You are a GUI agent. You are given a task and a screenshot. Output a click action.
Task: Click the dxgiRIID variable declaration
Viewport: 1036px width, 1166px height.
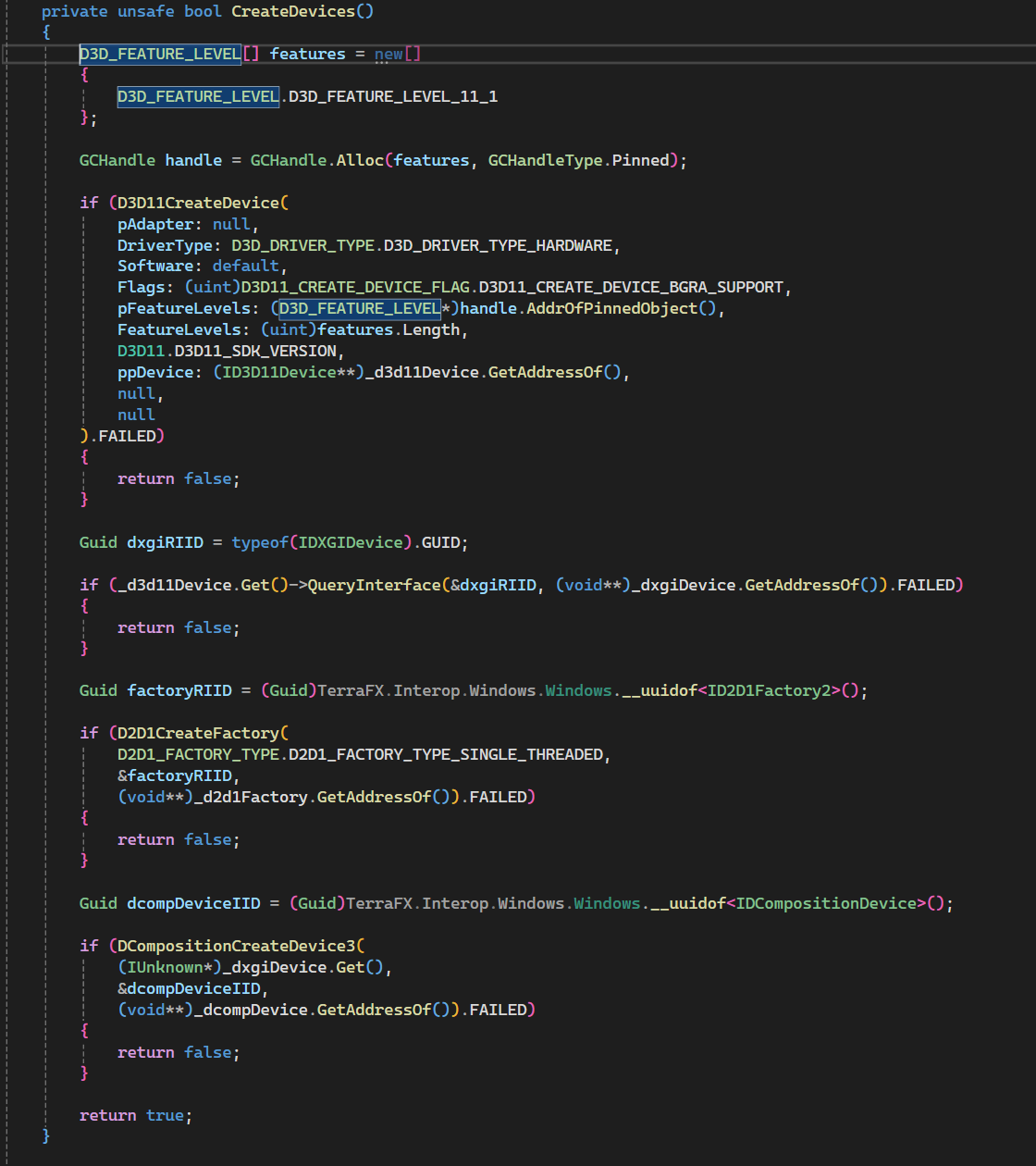pyautogui.click(x=165, y=542)
